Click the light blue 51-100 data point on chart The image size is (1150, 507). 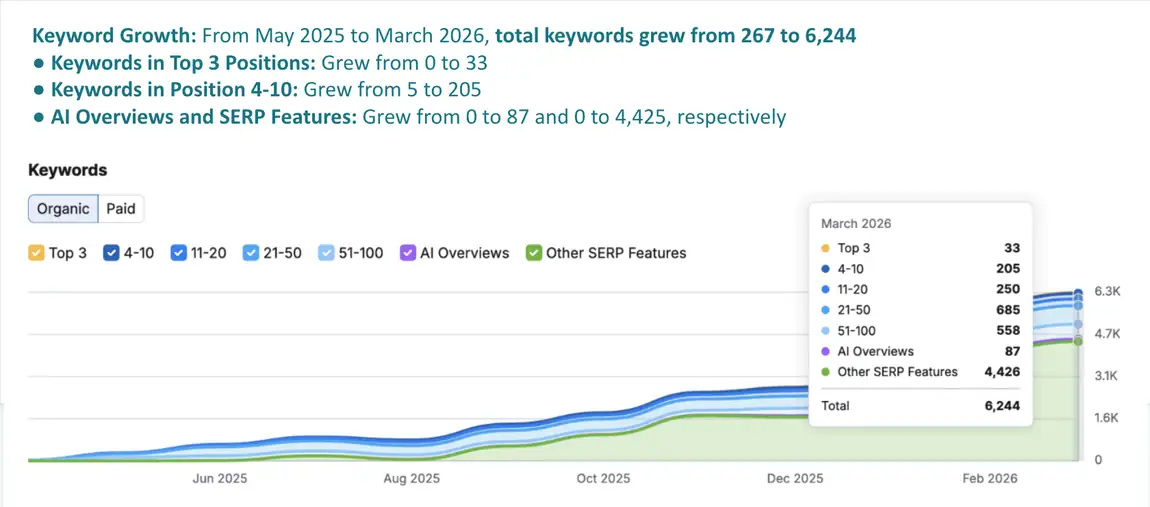pos(1077,324)
